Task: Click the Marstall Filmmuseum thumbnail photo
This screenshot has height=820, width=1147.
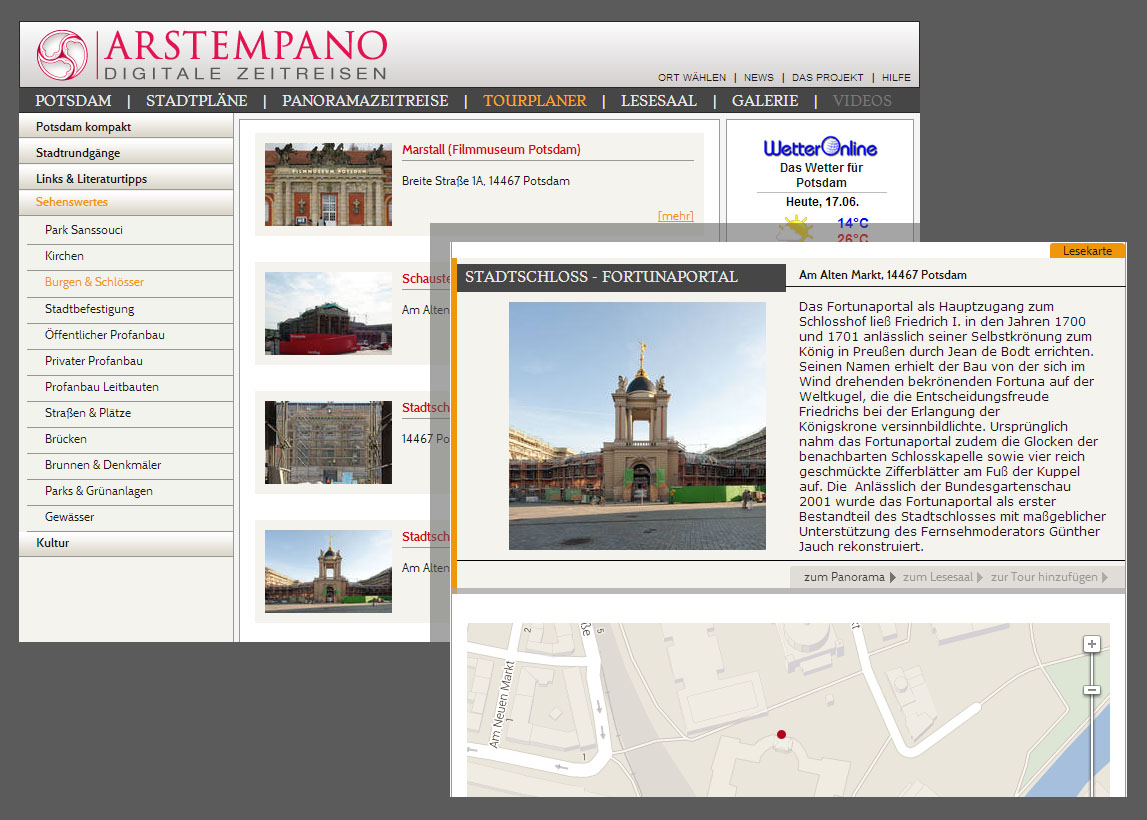Action: point(328,184)
